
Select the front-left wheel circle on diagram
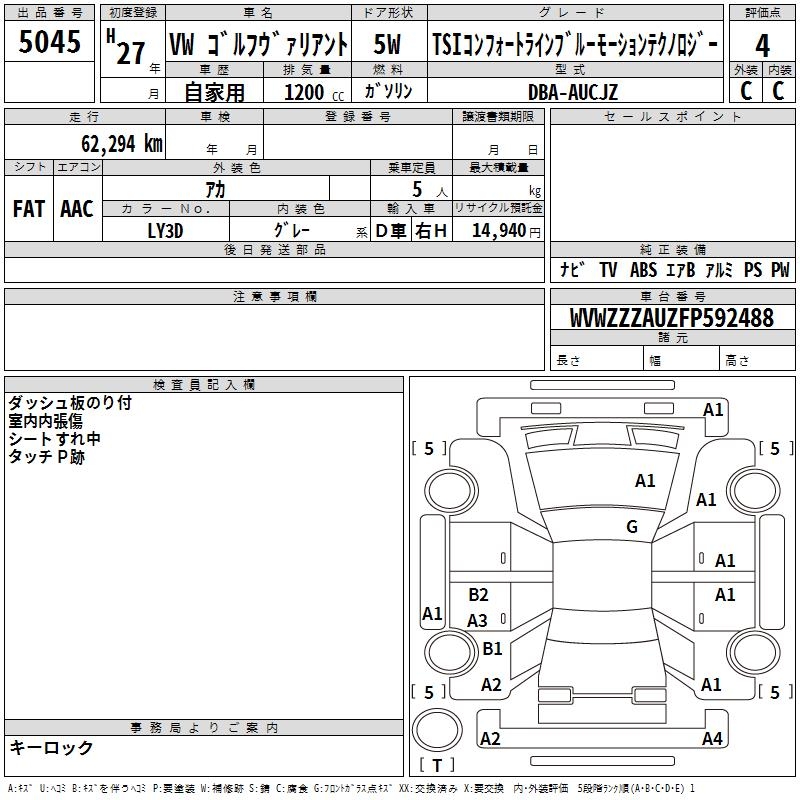[x=450, y=491]
